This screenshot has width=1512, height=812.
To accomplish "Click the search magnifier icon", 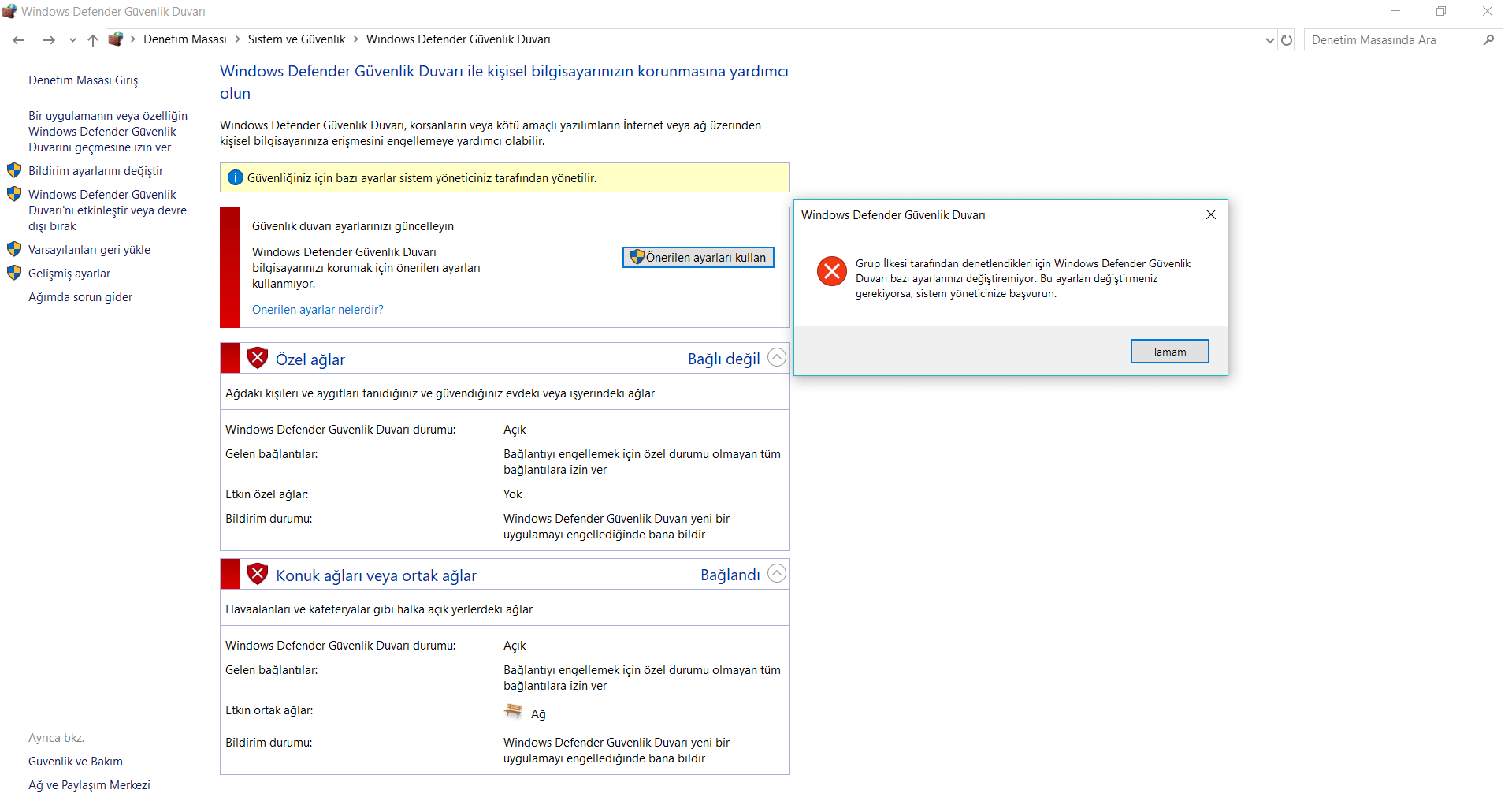I will (1488, 39).
